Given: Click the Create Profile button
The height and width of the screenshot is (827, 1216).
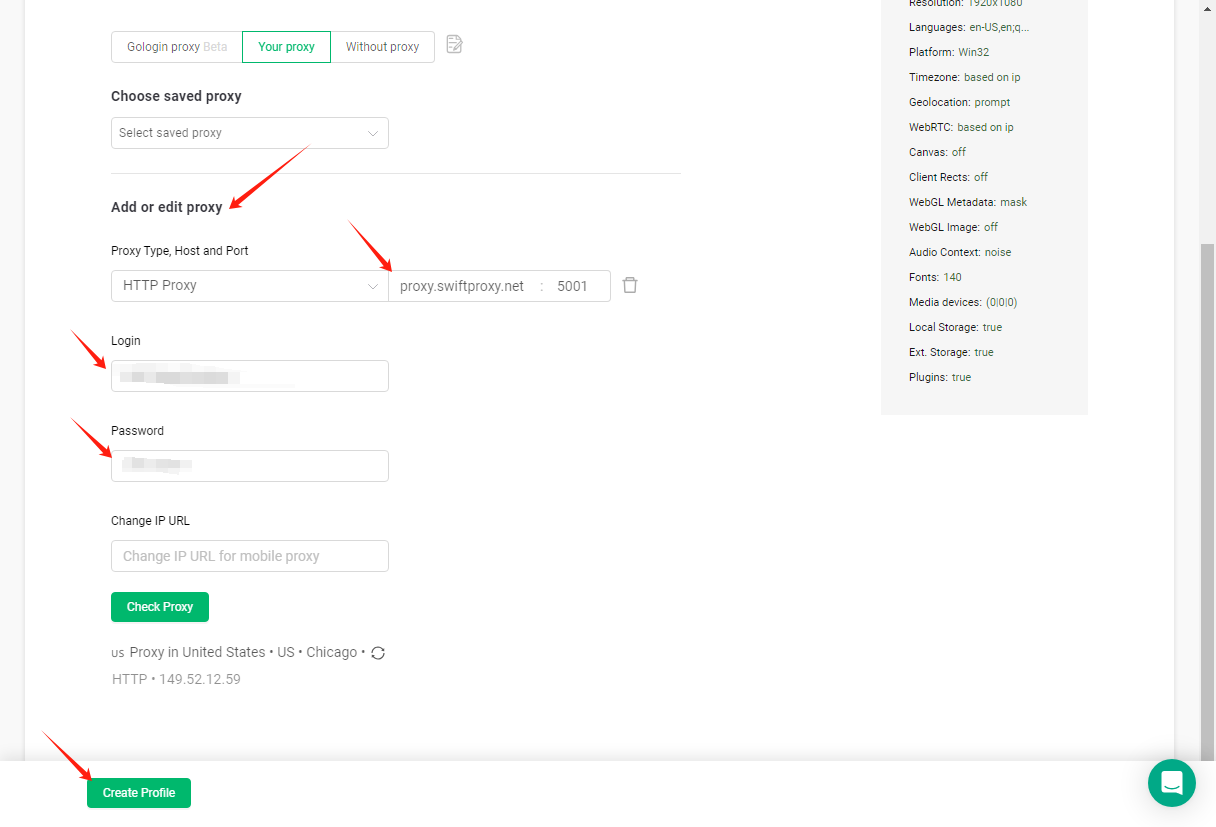Looking at the screenshot, I should 139,793.
